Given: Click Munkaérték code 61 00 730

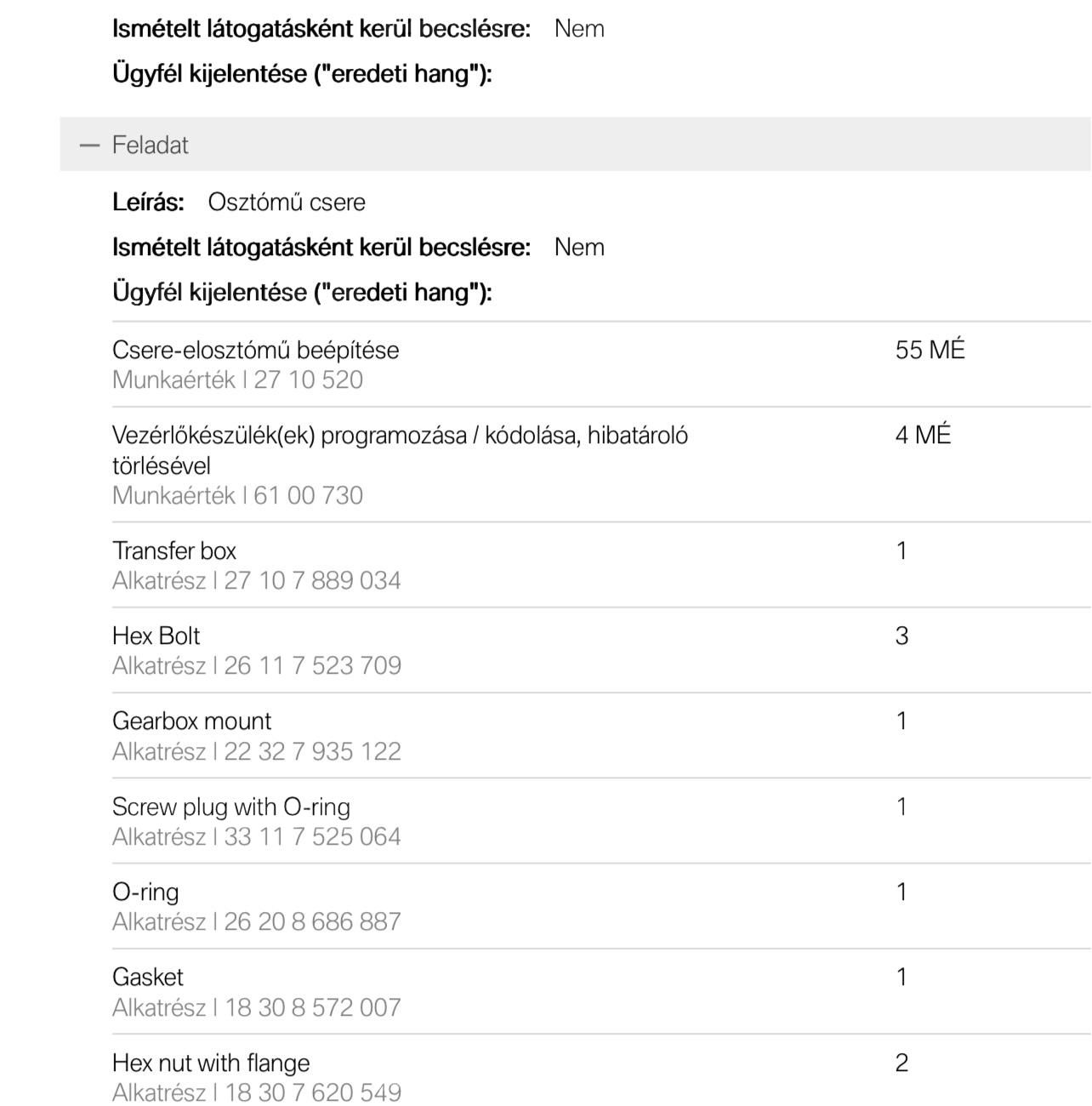Looking at the screenshot, I should coord(308,495).
